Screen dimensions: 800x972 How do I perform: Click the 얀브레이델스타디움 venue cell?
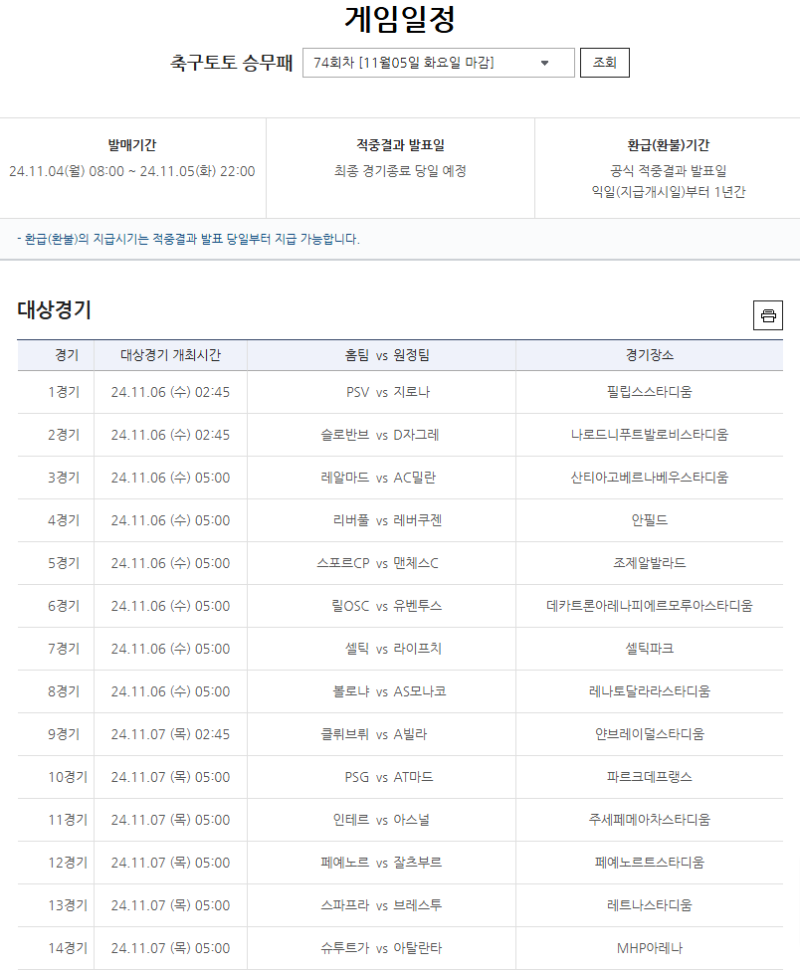pos(649,734)
